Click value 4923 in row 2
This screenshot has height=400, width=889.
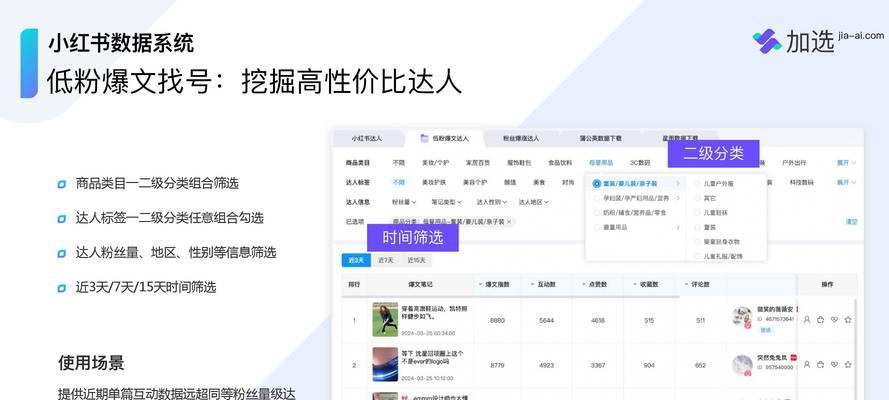coord(546,365)
